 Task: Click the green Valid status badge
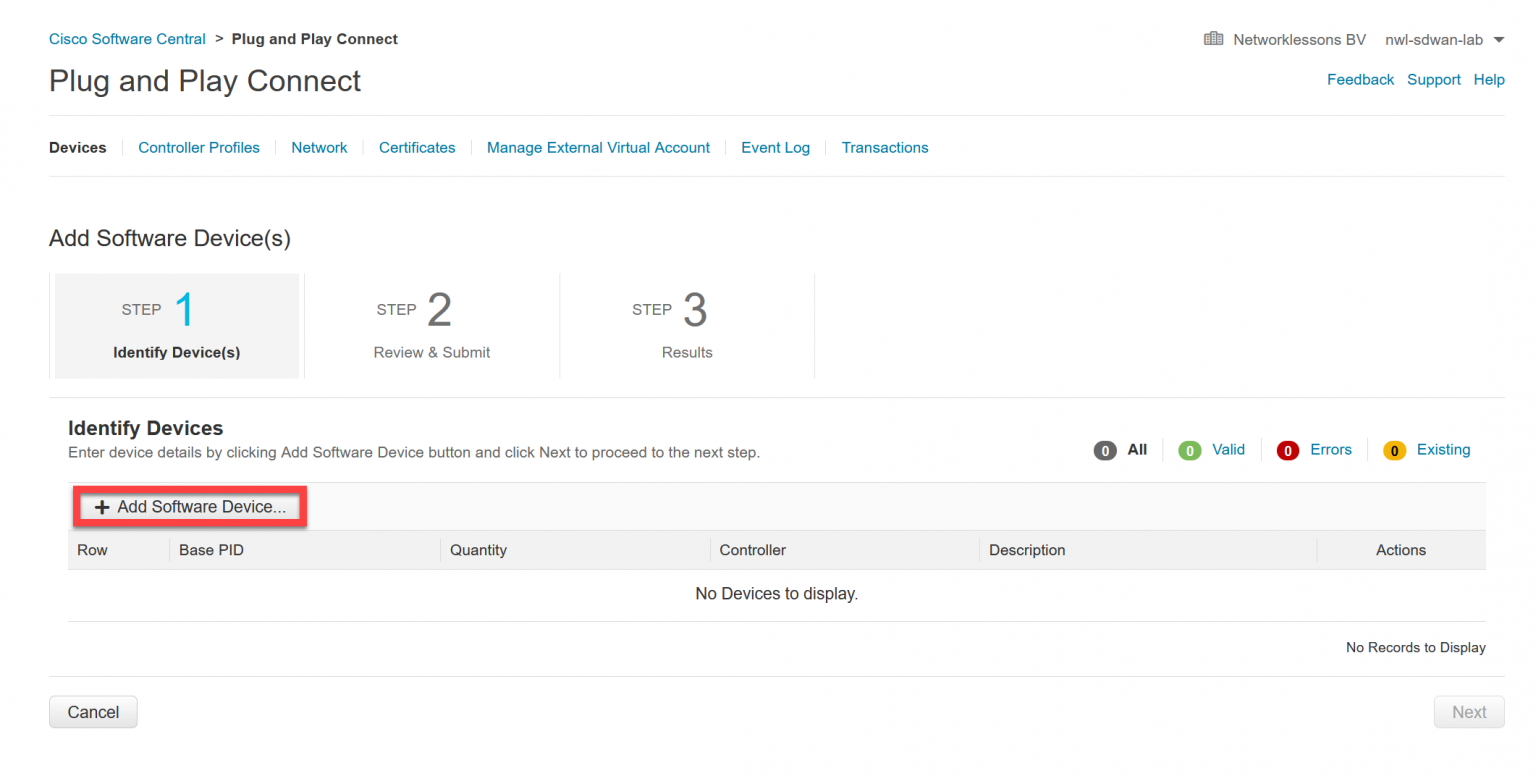(x=1189, y=450)
